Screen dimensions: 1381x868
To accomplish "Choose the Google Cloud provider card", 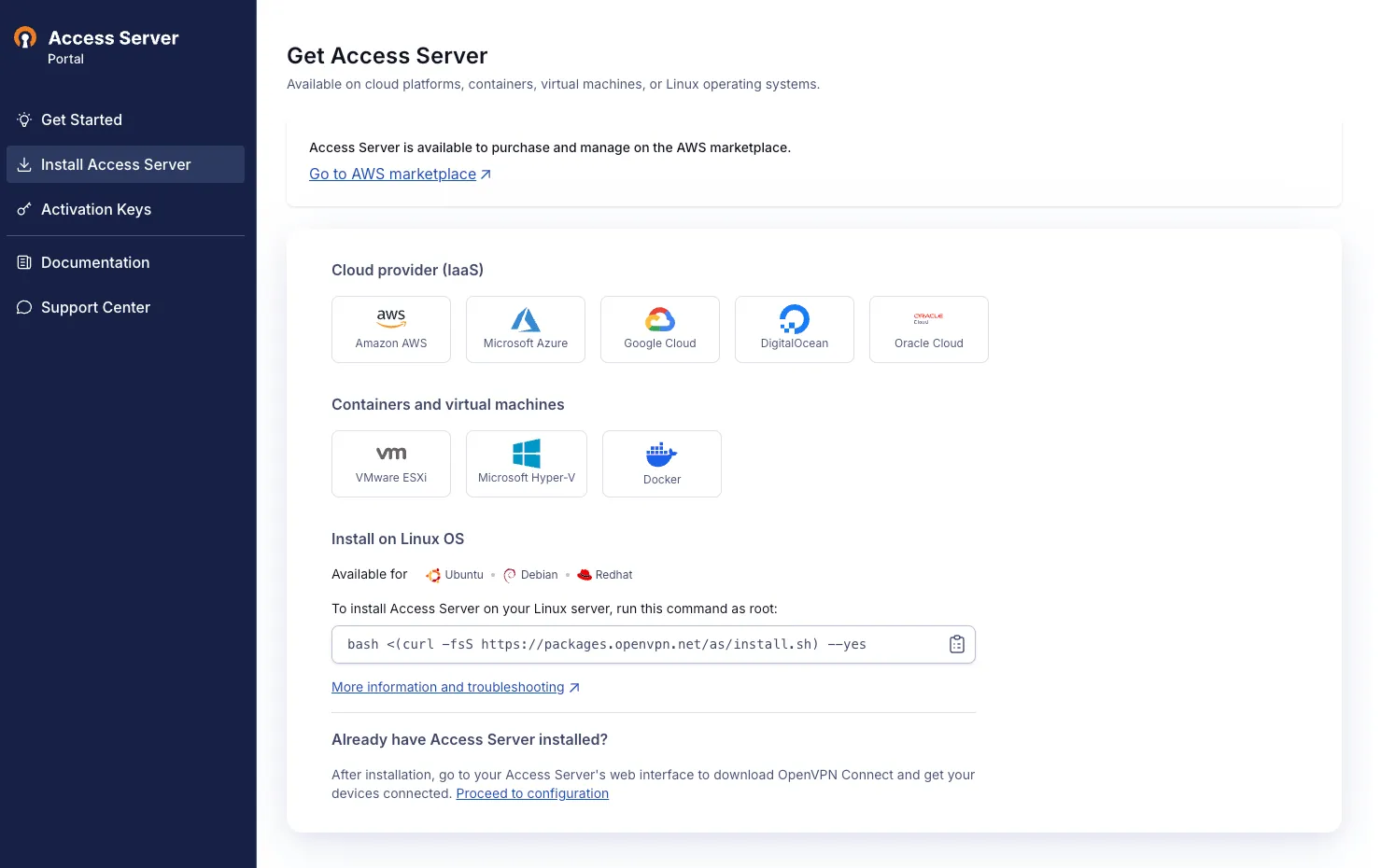I will (660, 329).
